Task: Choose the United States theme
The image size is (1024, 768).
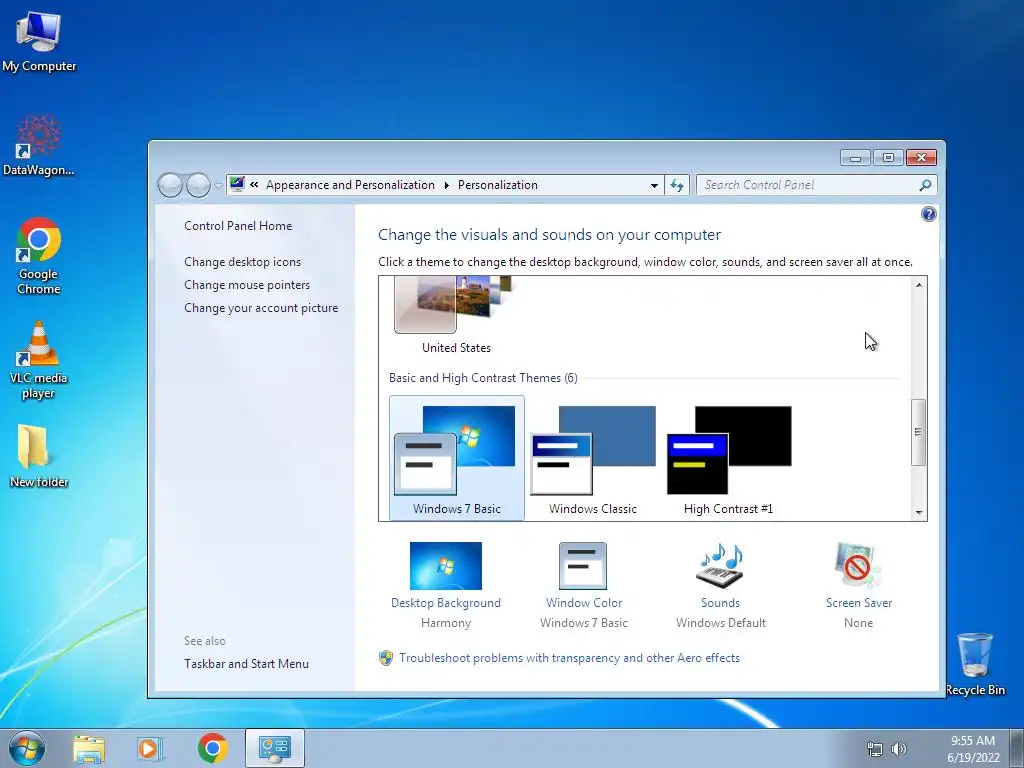Action: coord(456,316)
